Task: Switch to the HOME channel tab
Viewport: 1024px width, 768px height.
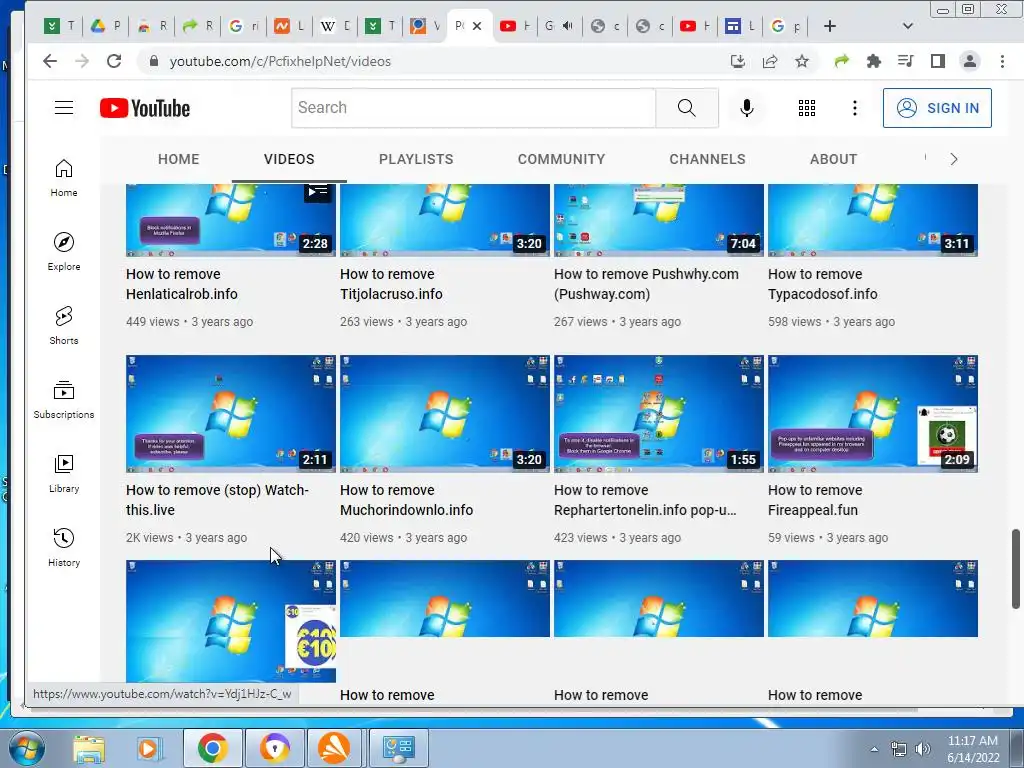Action: (x=178, y=159)
